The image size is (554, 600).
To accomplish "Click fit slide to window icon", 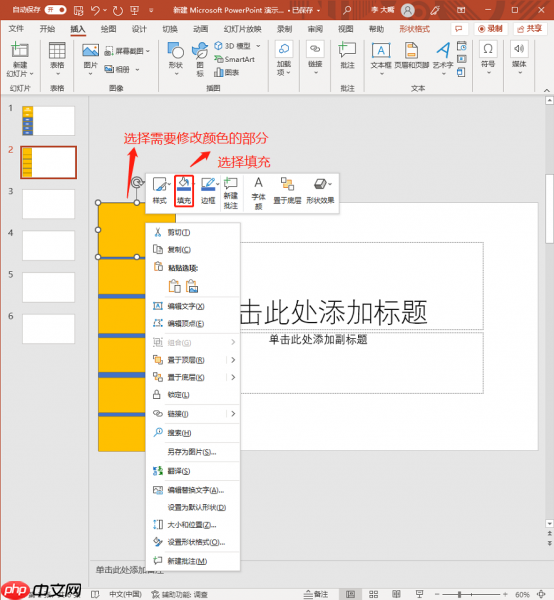I will (x=541, y=594).
